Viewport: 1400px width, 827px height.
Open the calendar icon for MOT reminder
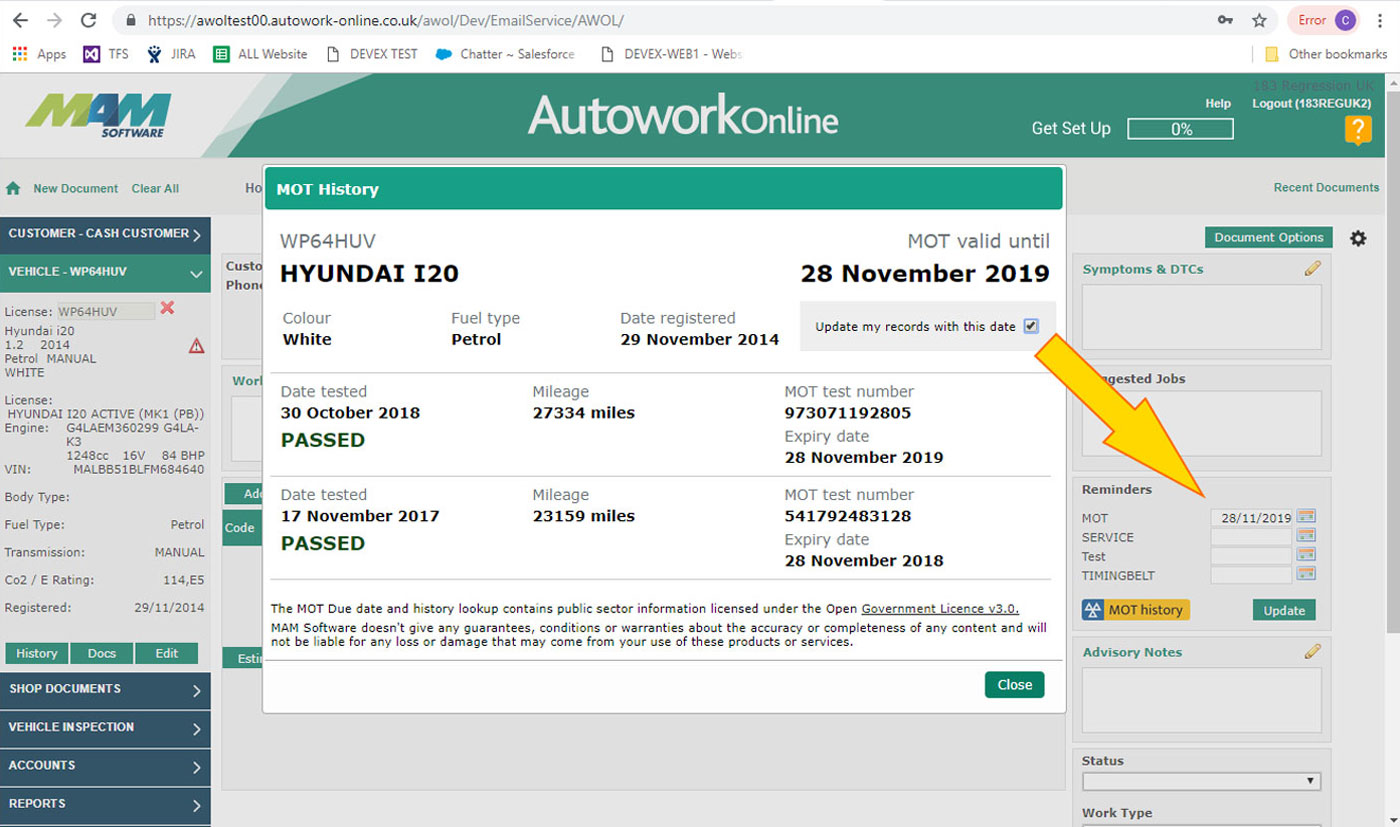pyautogui.click(x=1306, y=517)
